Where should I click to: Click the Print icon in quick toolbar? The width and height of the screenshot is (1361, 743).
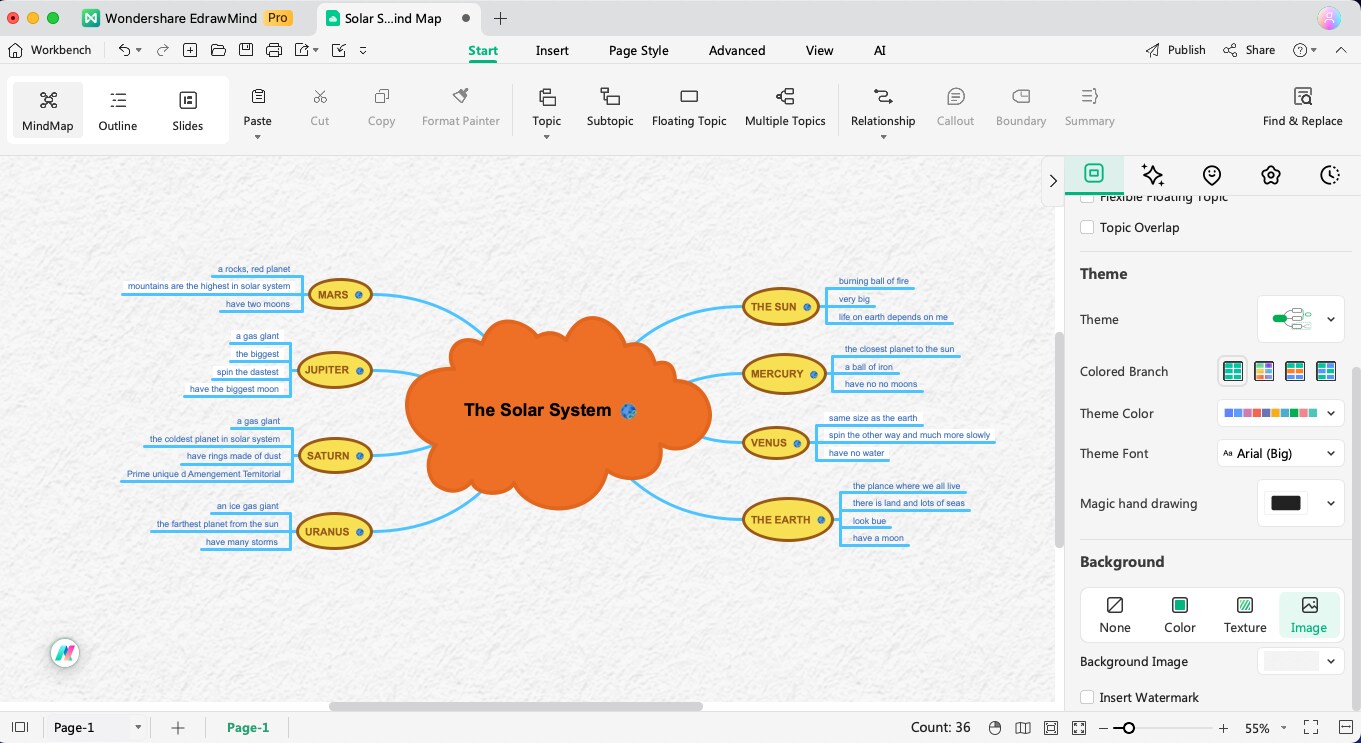coord(274,50)
